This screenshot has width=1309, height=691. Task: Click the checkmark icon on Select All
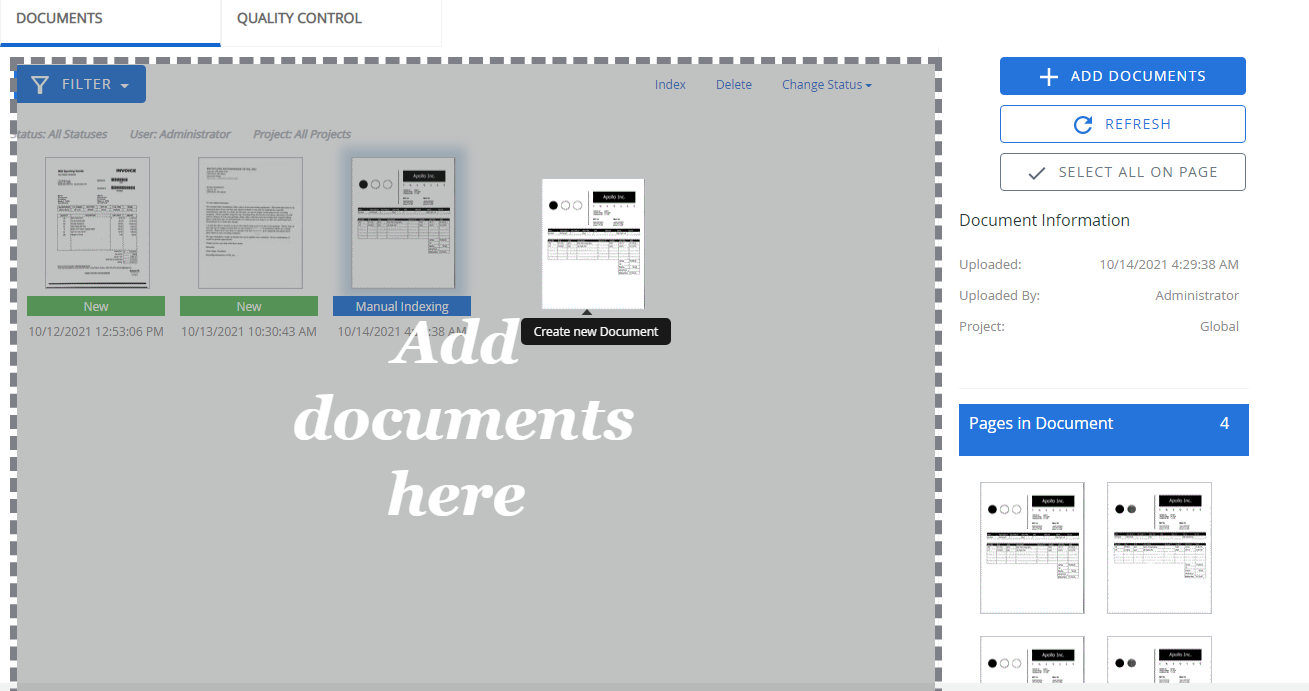pyautogui.click(x=1037, y=173)
